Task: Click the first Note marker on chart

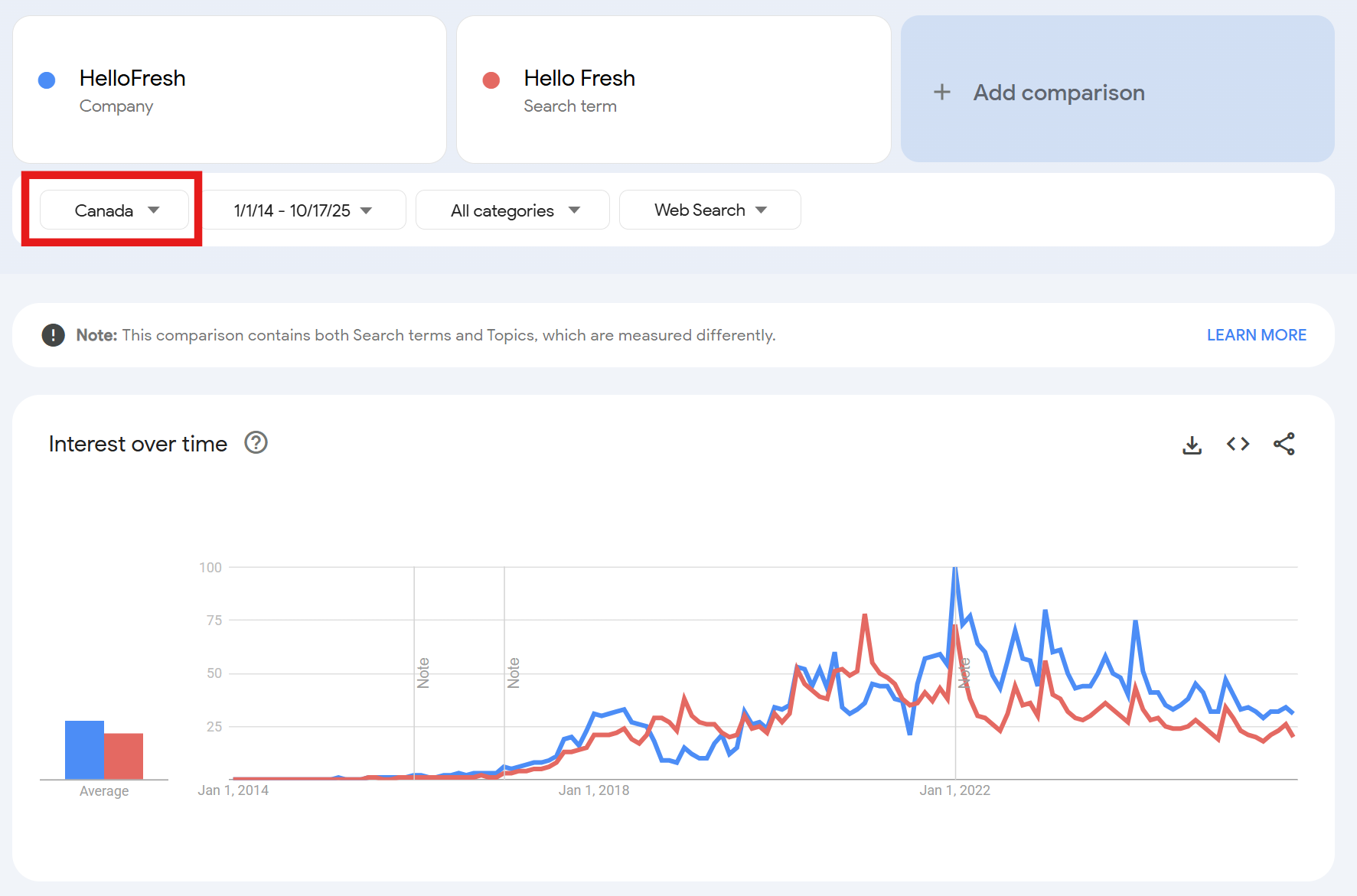Action: point(423,673)
